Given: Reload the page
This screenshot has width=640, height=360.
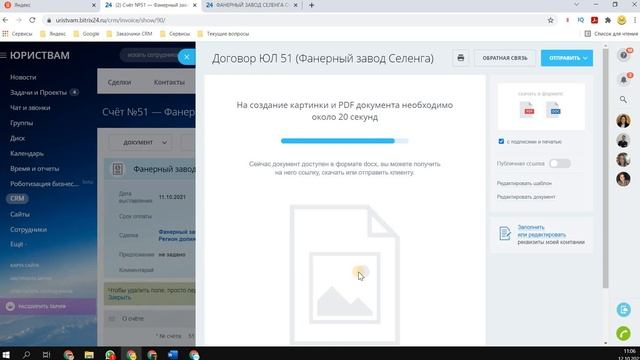Looking at the screenshot, I should click(32, 20).
